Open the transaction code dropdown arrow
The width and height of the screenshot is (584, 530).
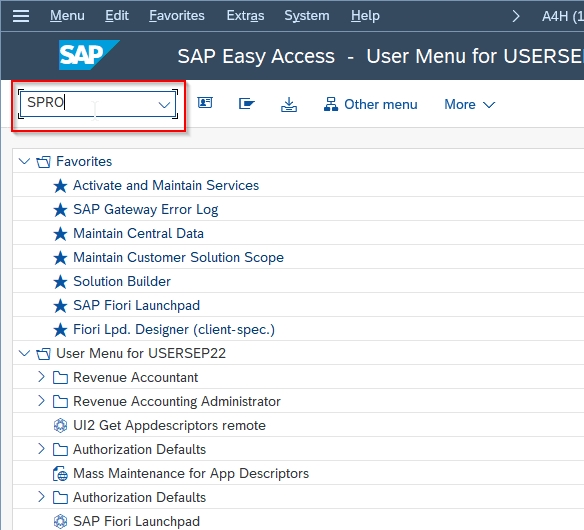click(x=164, y=105)
